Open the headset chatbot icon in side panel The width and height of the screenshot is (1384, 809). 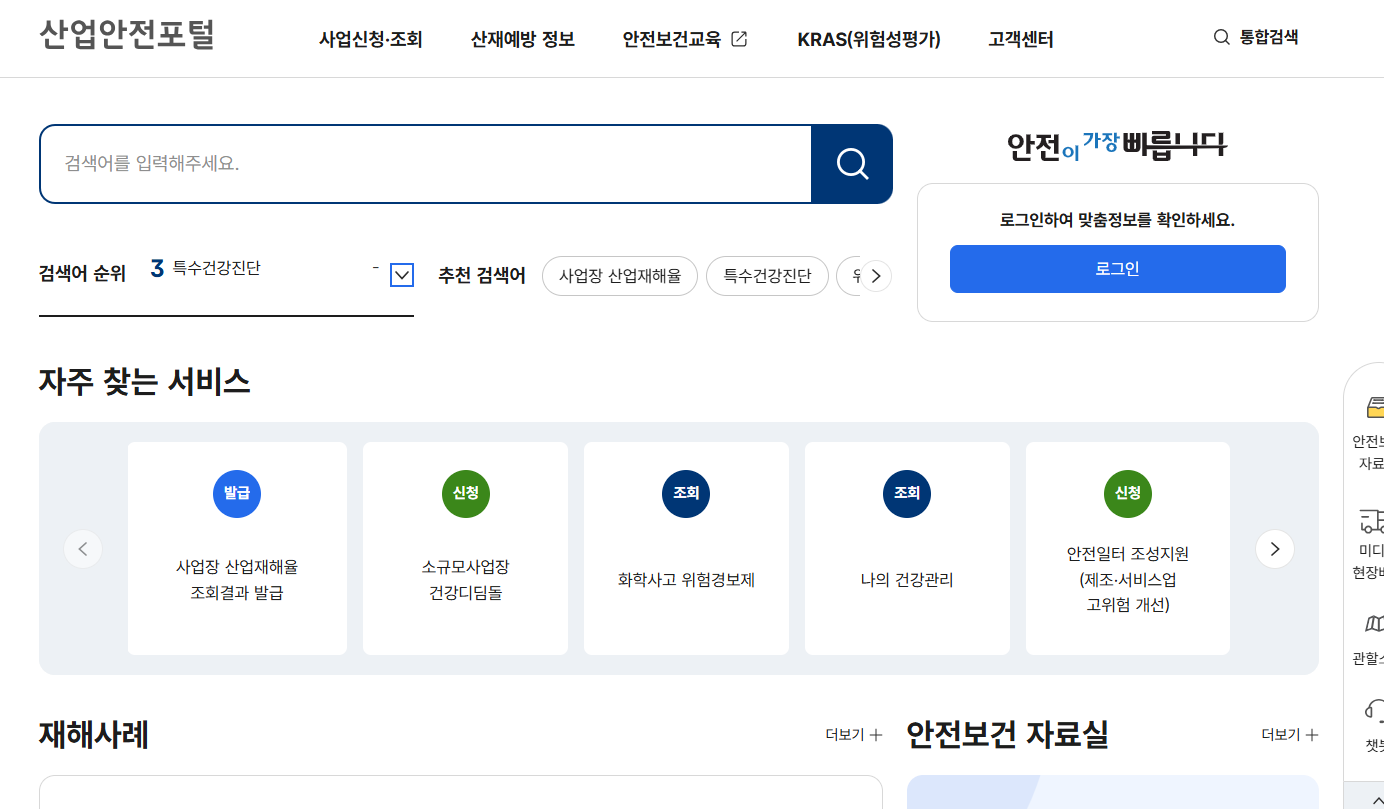(1374, 710)
